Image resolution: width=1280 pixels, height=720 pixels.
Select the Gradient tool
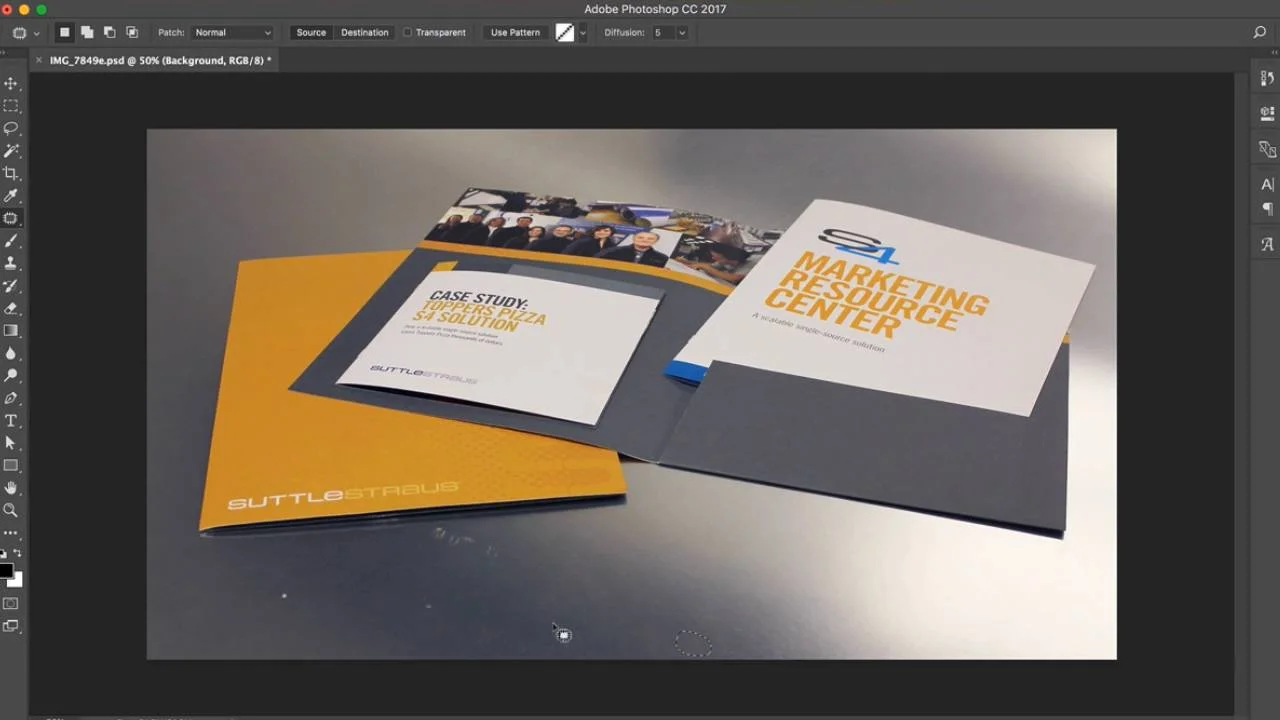pyautogui.click(x=11, y=331)
